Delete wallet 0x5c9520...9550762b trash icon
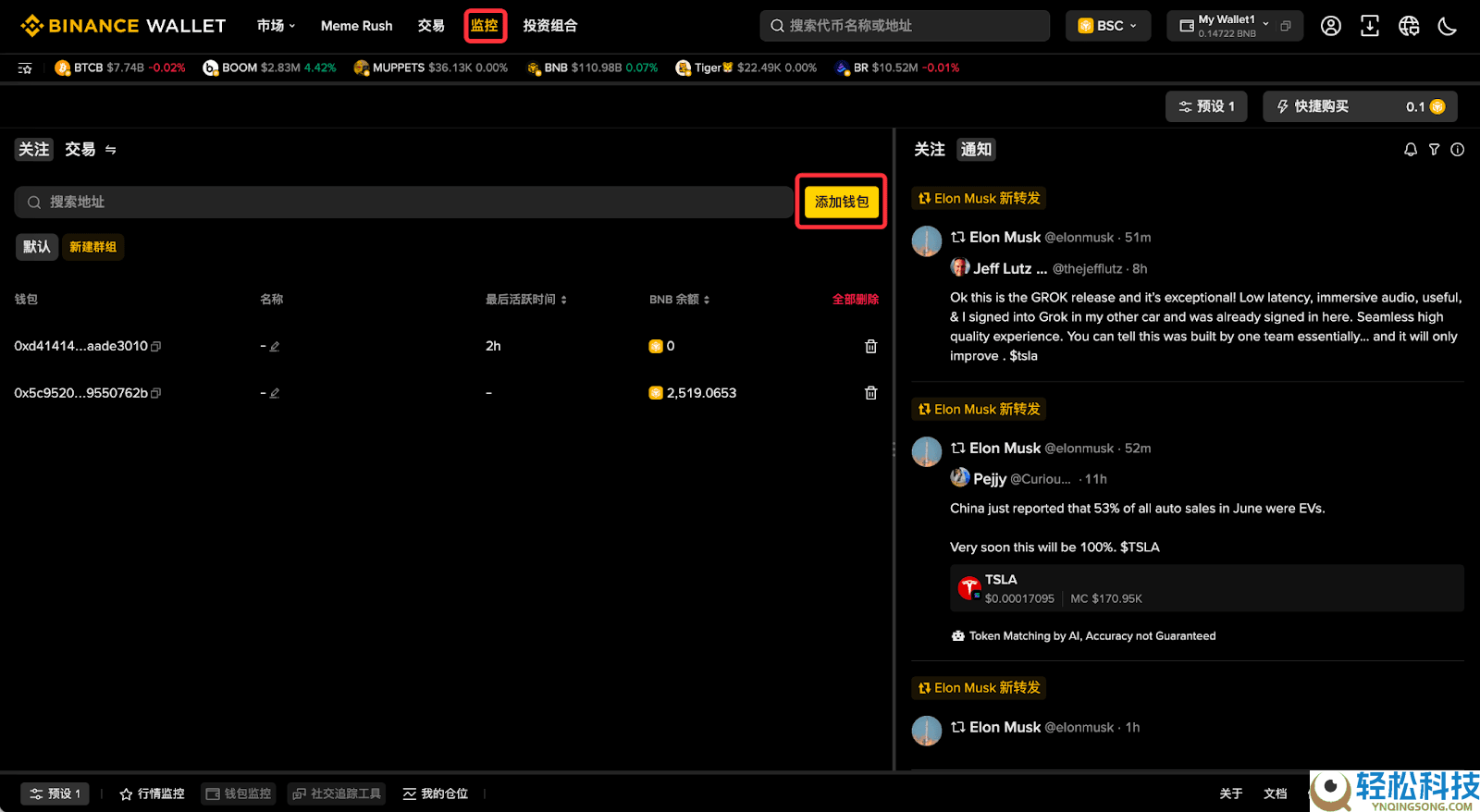This screenshot has height=812, width=1480. pos(870,393)
